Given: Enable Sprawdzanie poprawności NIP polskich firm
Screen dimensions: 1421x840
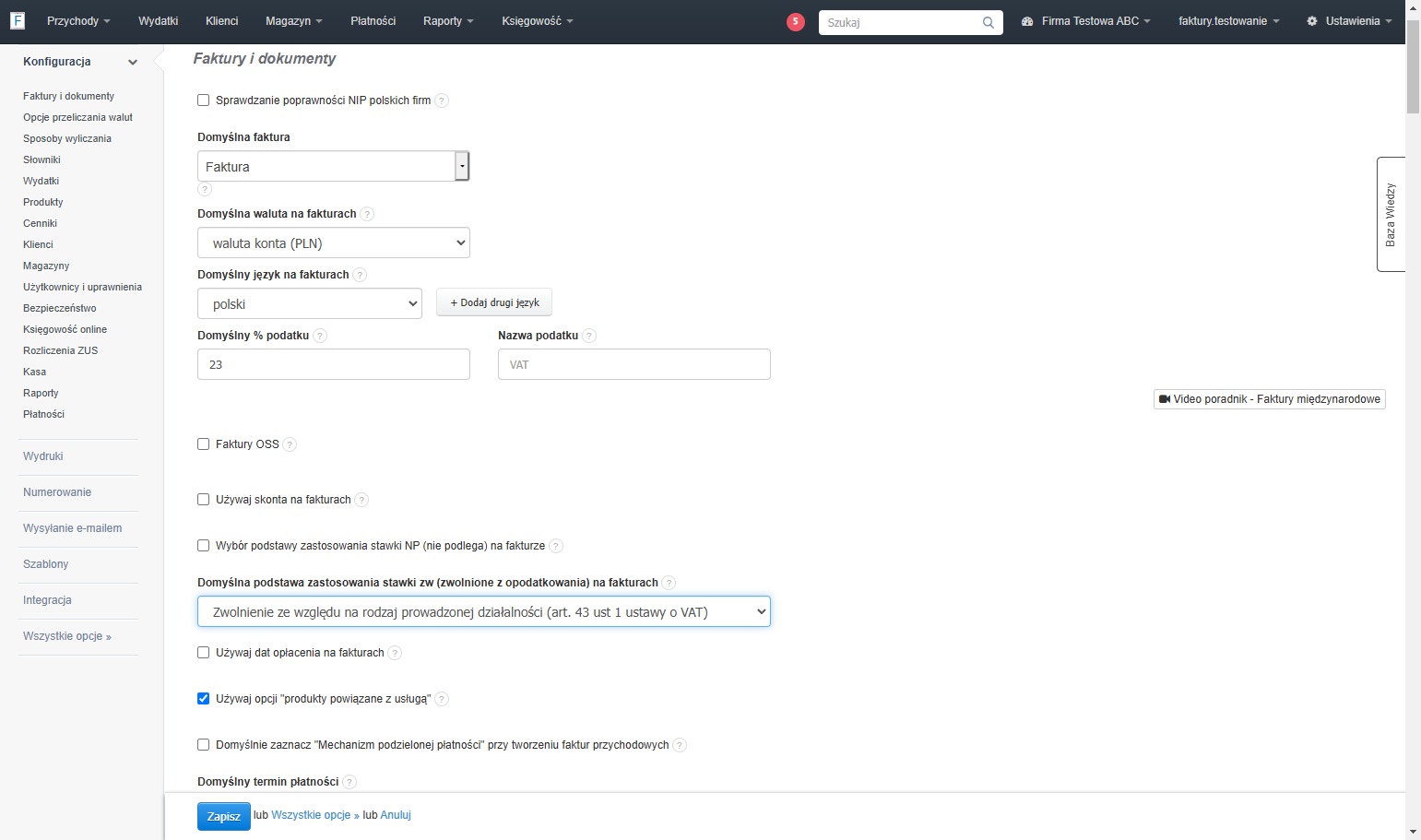Looking at the screenshot, I should pos(204,101).
